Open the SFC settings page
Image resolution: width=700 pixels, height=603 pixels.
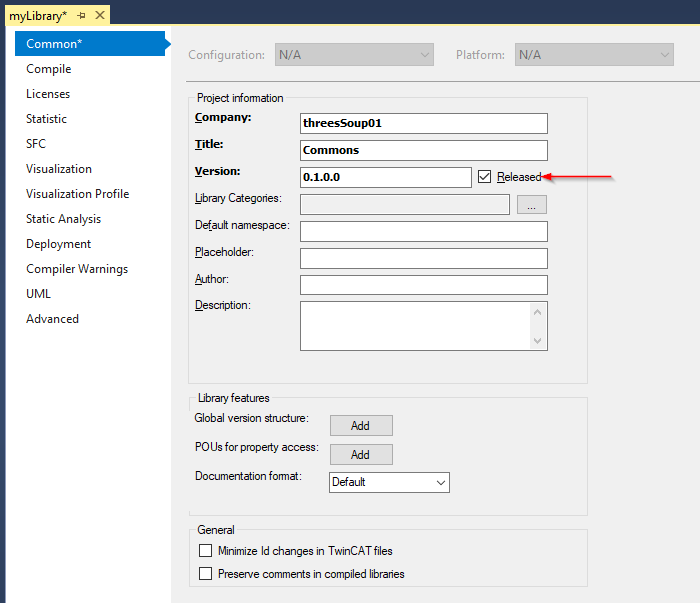[36, 144]
